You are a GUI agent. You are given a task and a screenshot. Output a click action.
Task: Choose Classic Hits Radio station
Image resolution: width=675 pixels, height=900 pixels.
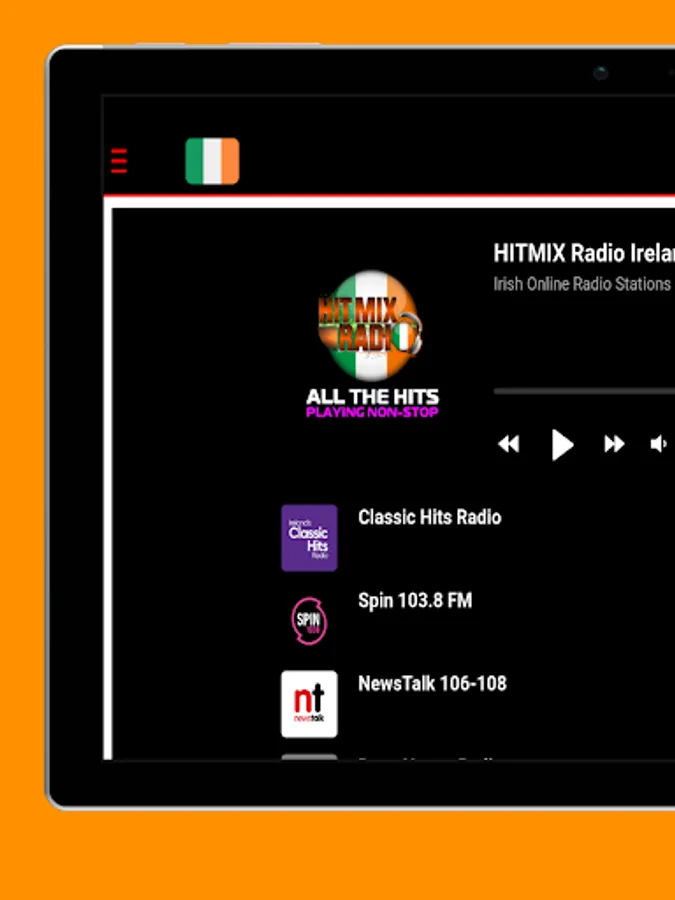[x=429, y=517]
